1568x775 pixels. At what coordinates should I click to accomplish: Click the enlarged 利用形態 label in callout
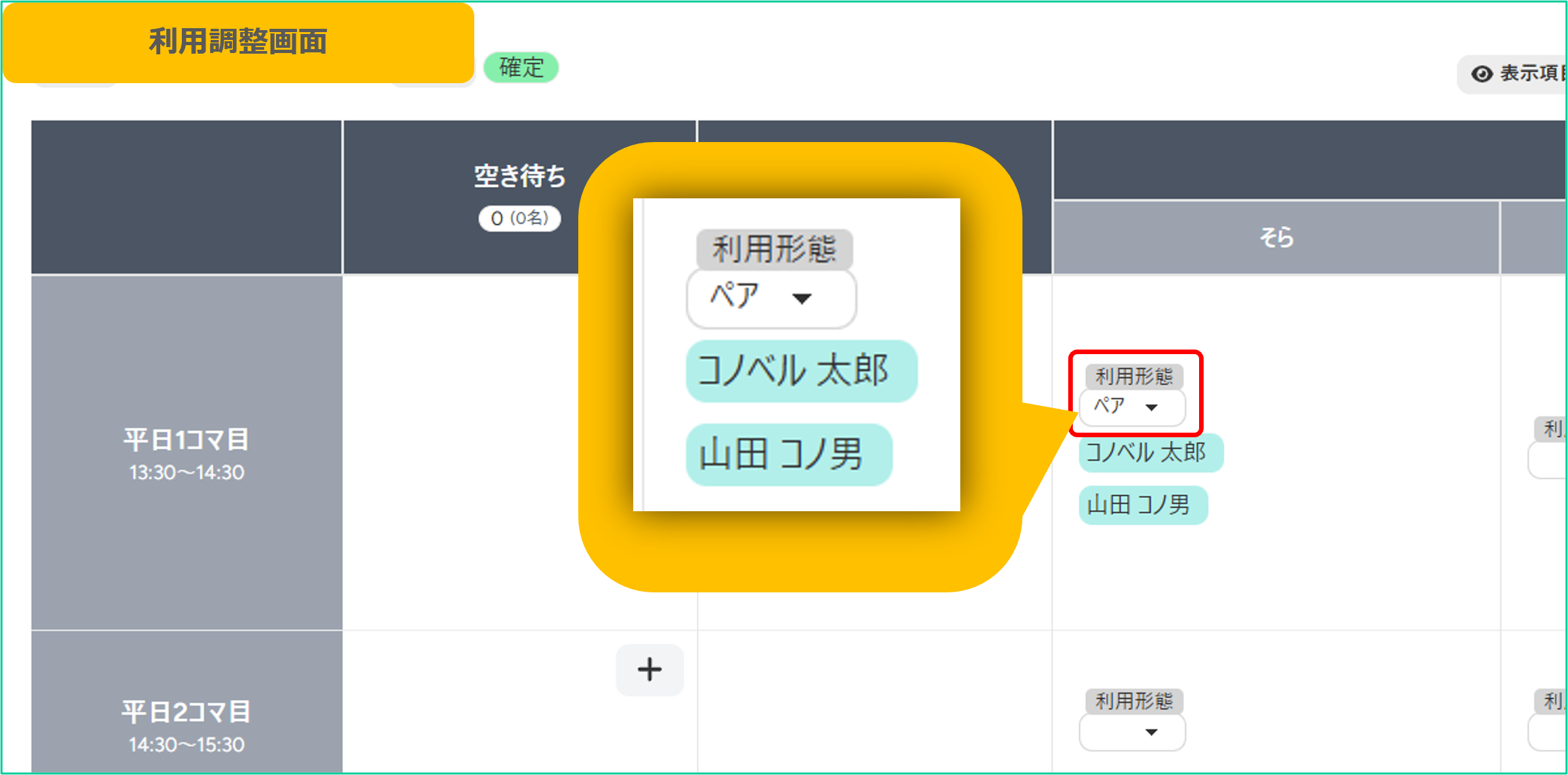[774, 249]
